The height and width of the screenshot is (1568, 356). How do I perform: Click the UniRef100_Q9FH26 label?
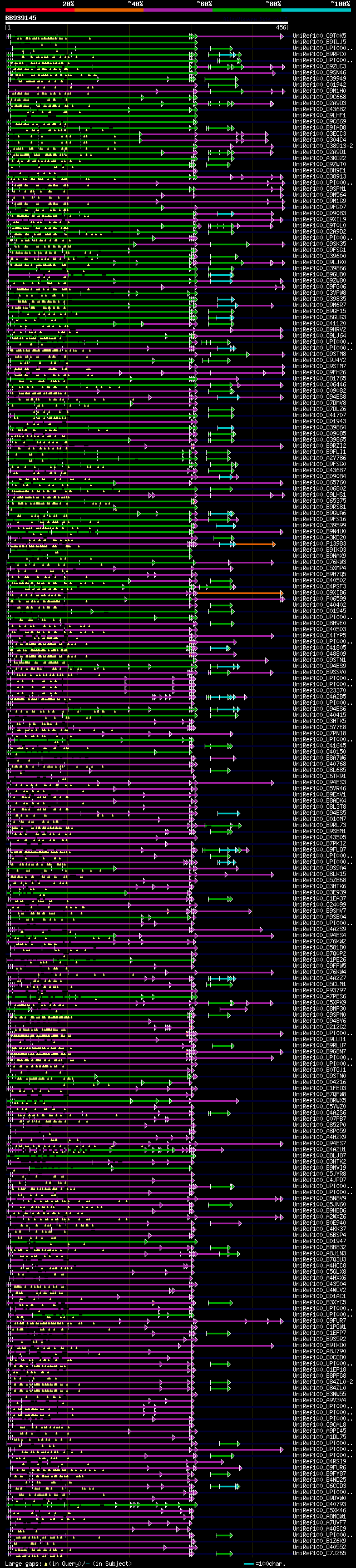[x=319, y=373]
